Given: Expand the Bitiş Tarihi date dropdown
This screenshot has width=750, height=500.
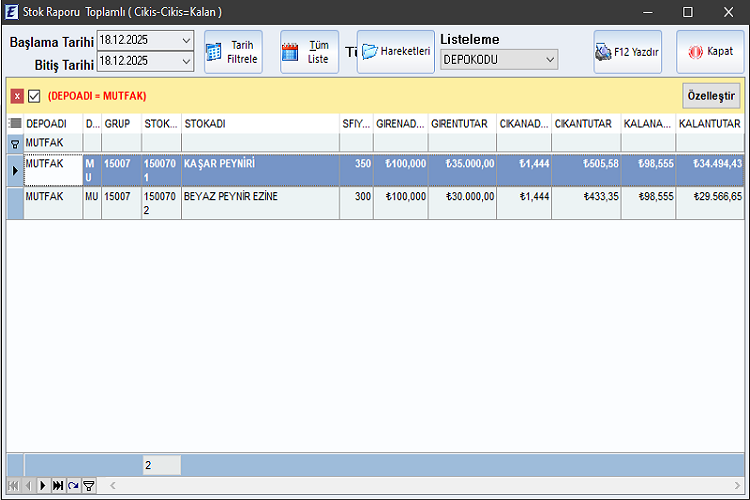Looking at the screenshot, I should (186, 61).
